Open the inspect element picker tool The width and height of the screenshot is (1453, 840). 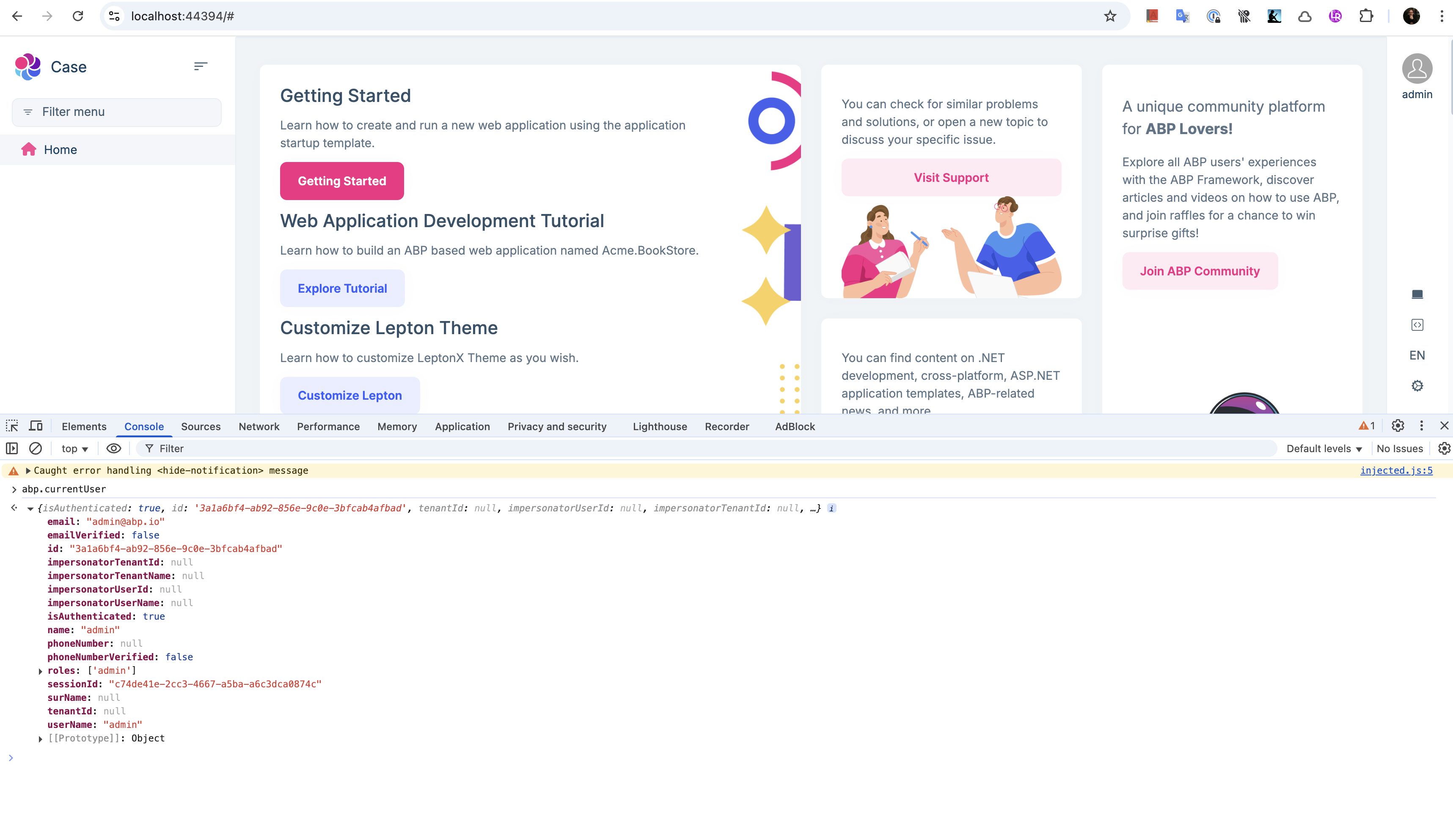tap(12, 426)
